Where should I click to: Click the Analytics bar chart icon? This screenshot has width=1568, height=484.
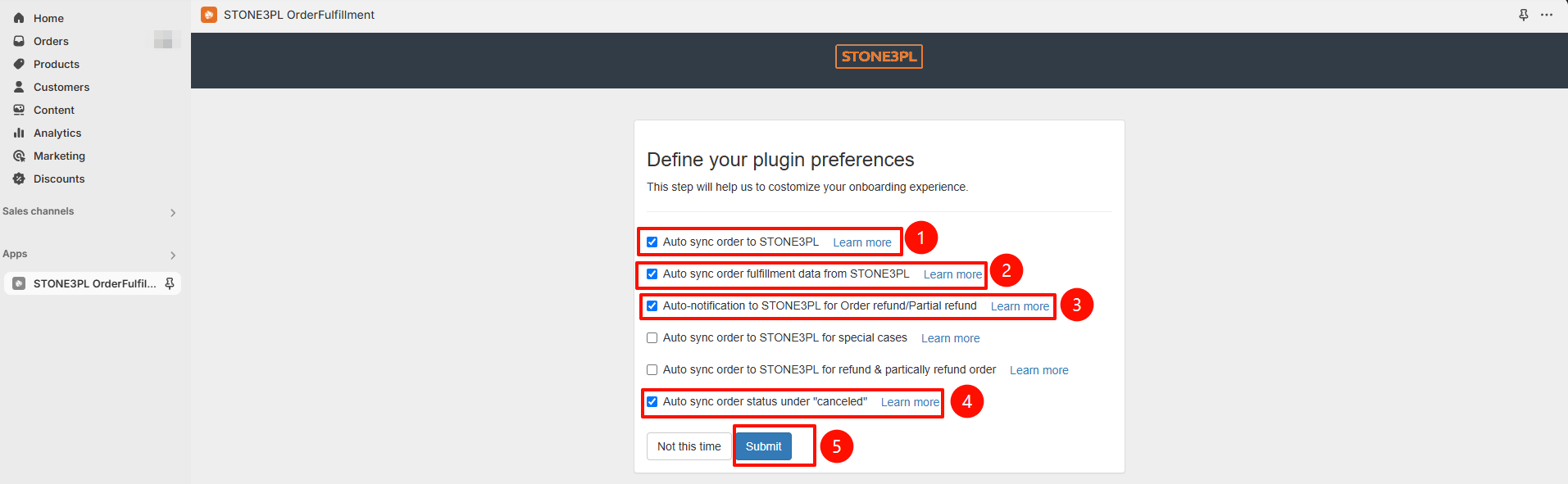pyautogui.click(x=19, y=133)
